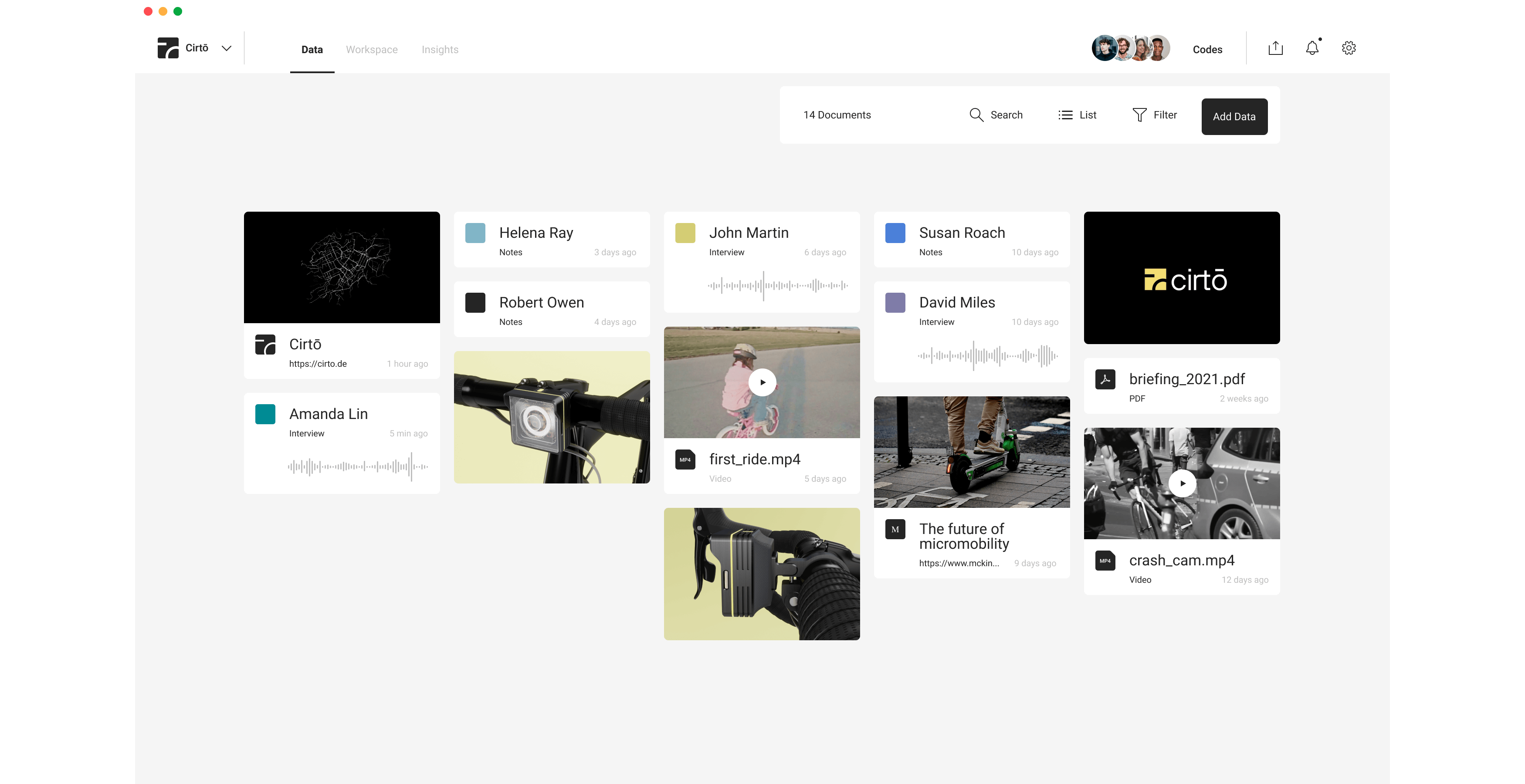Open The future of micromobility title
This screenshot has height=784, width=1525.
[x=964, y=537]
